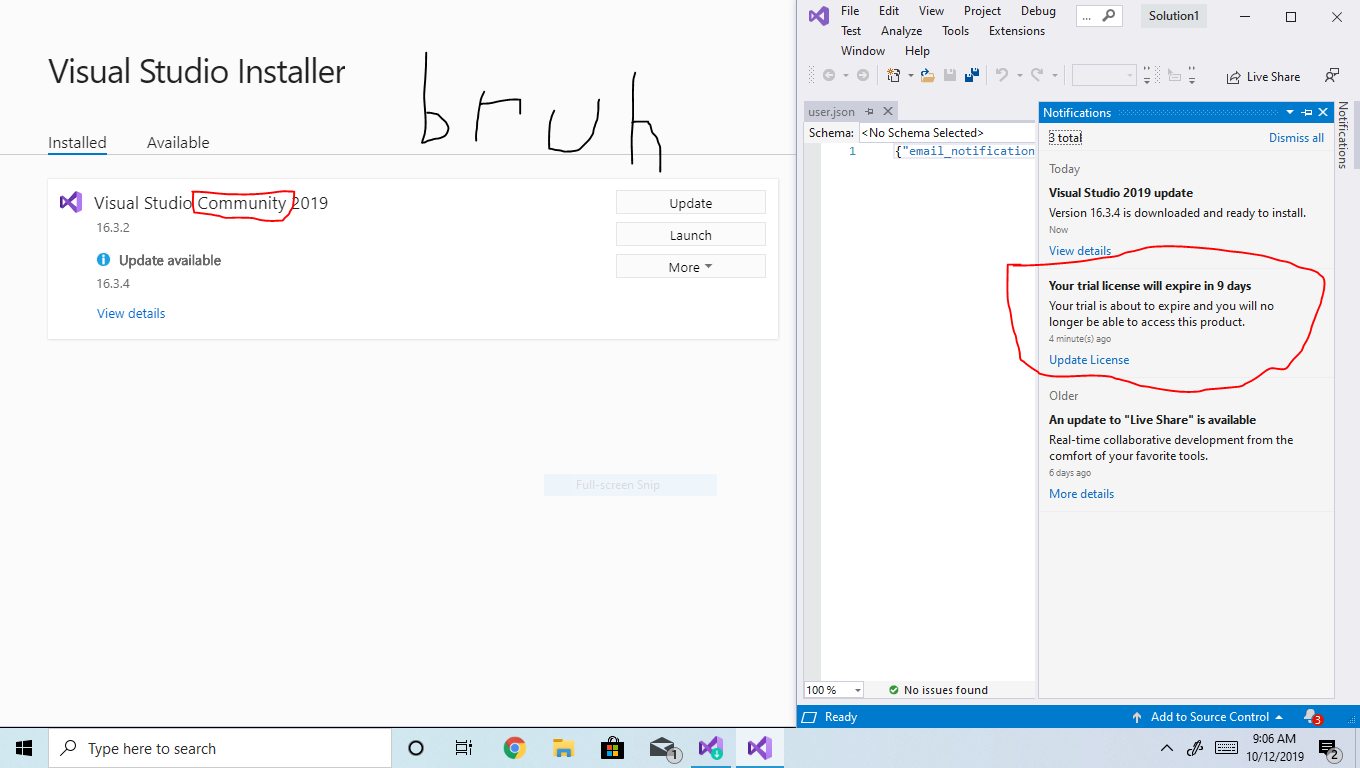
Task: Click the notifications bell in status bar
Action: [x=1312, y=717]
